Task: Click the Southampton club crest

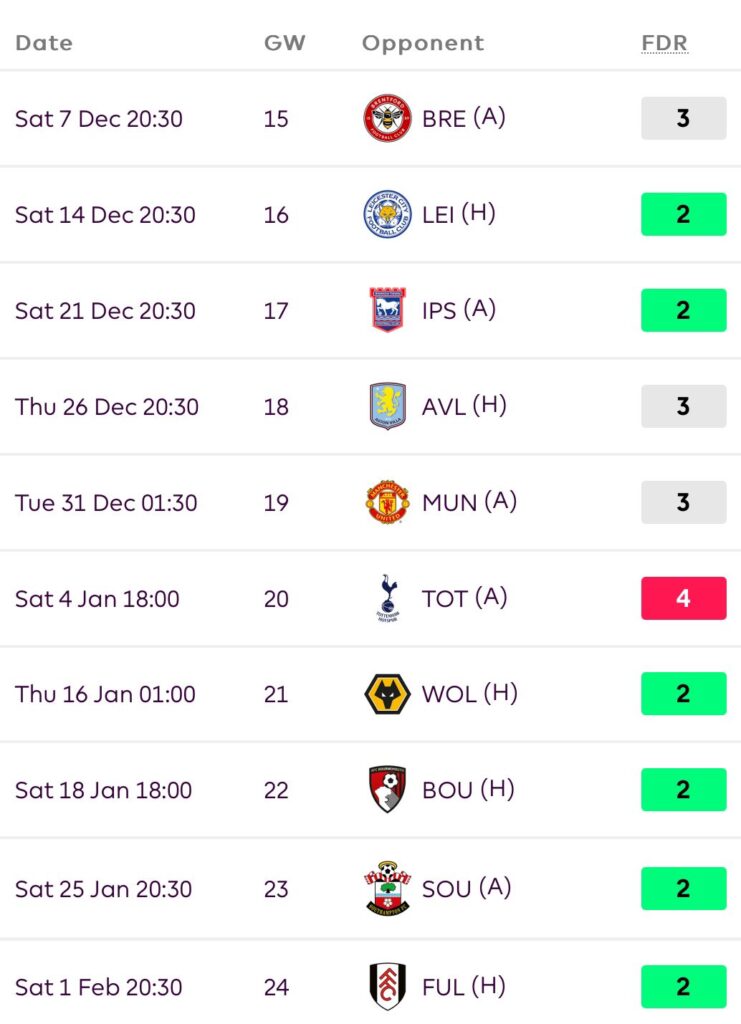Action: (x=387, y=888)
